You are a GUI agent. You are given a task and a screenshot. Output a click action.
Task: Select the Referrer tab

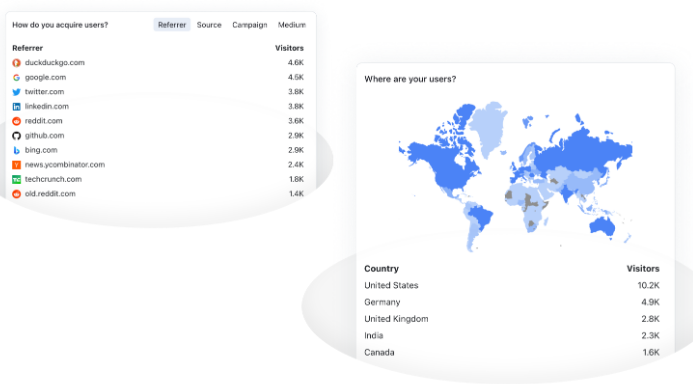(x=172, y=25)
